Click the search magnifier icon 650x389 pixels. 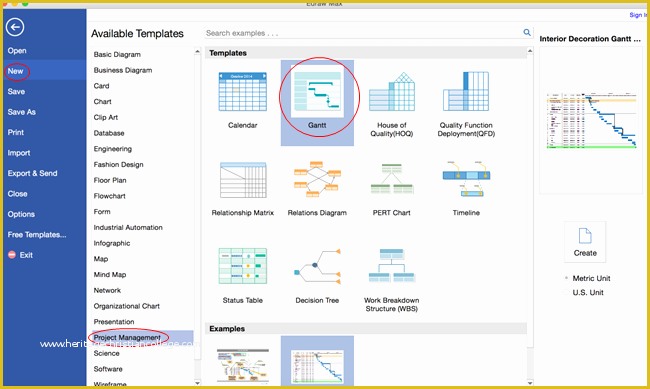(527, 32)
